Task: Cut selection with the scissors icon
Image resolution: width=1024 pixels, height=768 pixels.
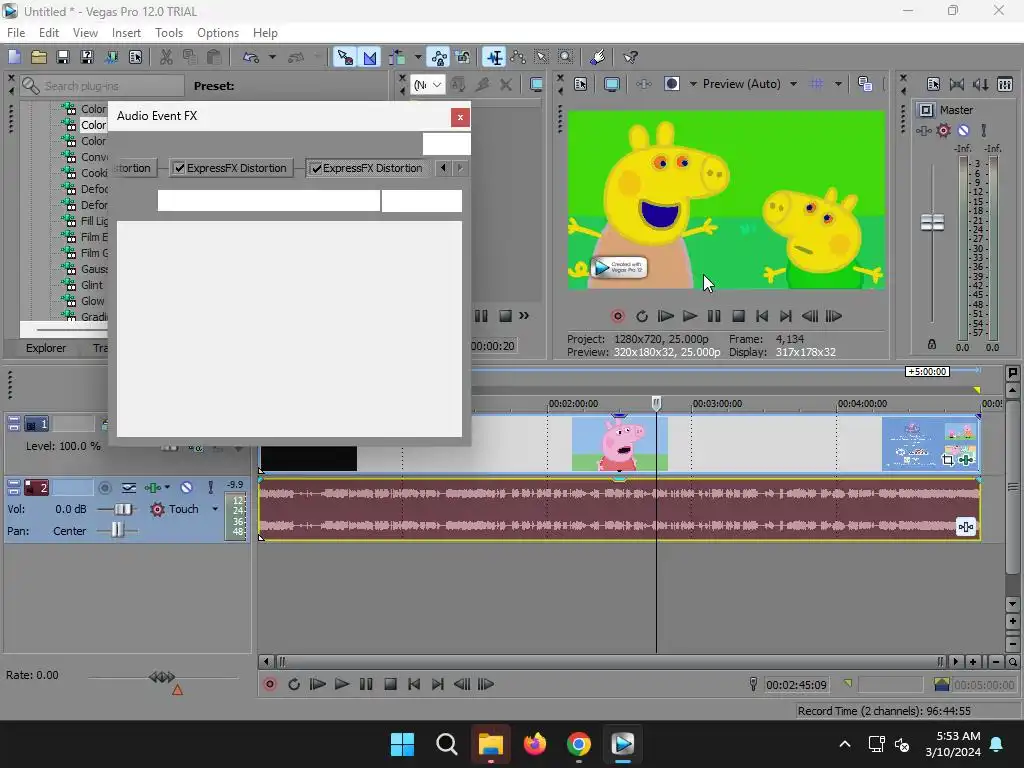Action: pos(166,57)
